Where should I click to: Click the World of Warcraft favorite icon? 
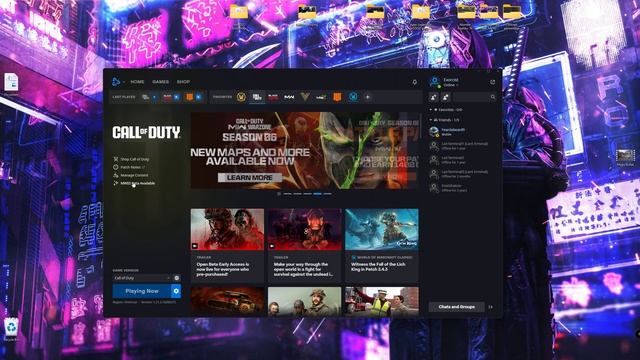click(x=241, y=97)
